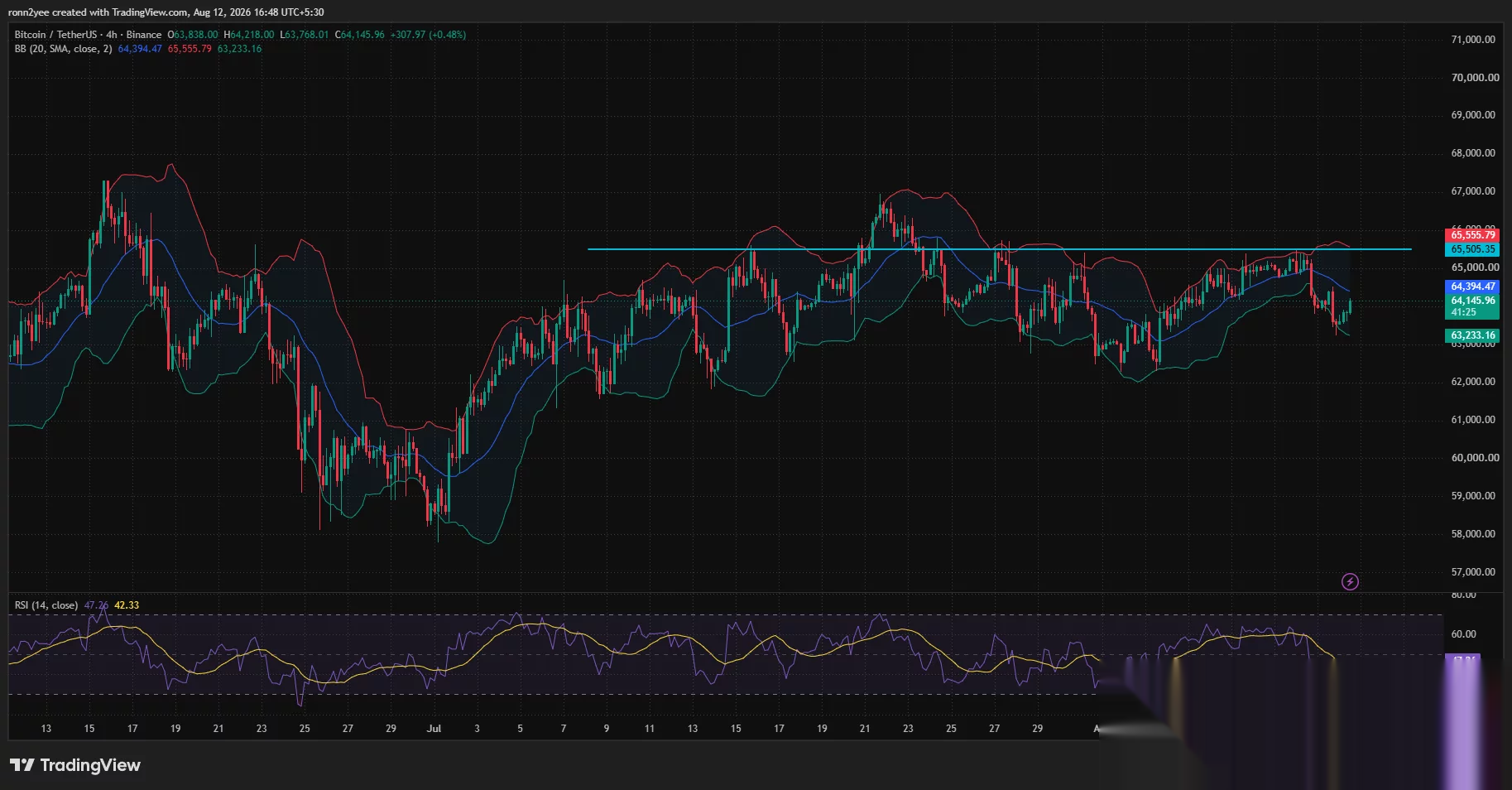Click the 60,000.00 price scale label
Viewport: 1512px width, 790px height.
coord(1473,458)
